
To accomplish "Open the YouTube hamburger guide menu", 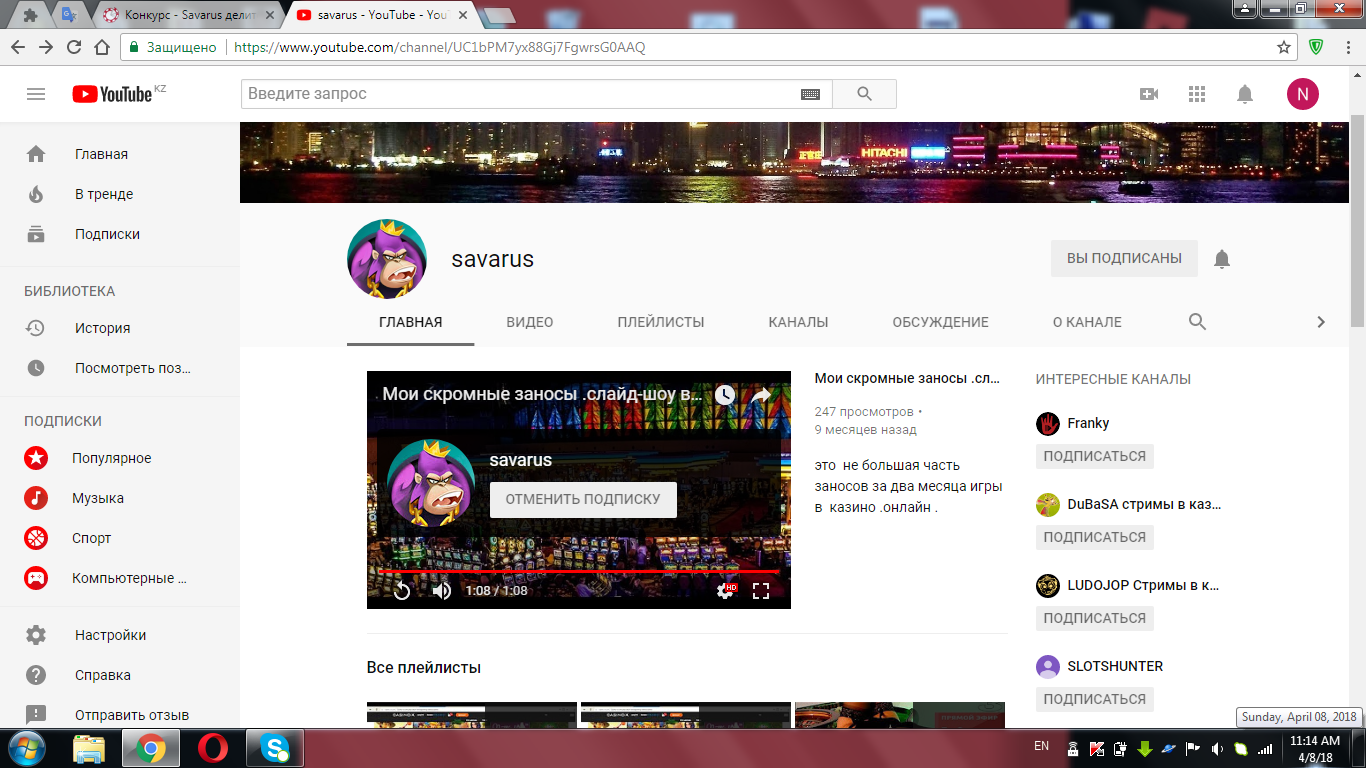I will click(x=36, y=94).
